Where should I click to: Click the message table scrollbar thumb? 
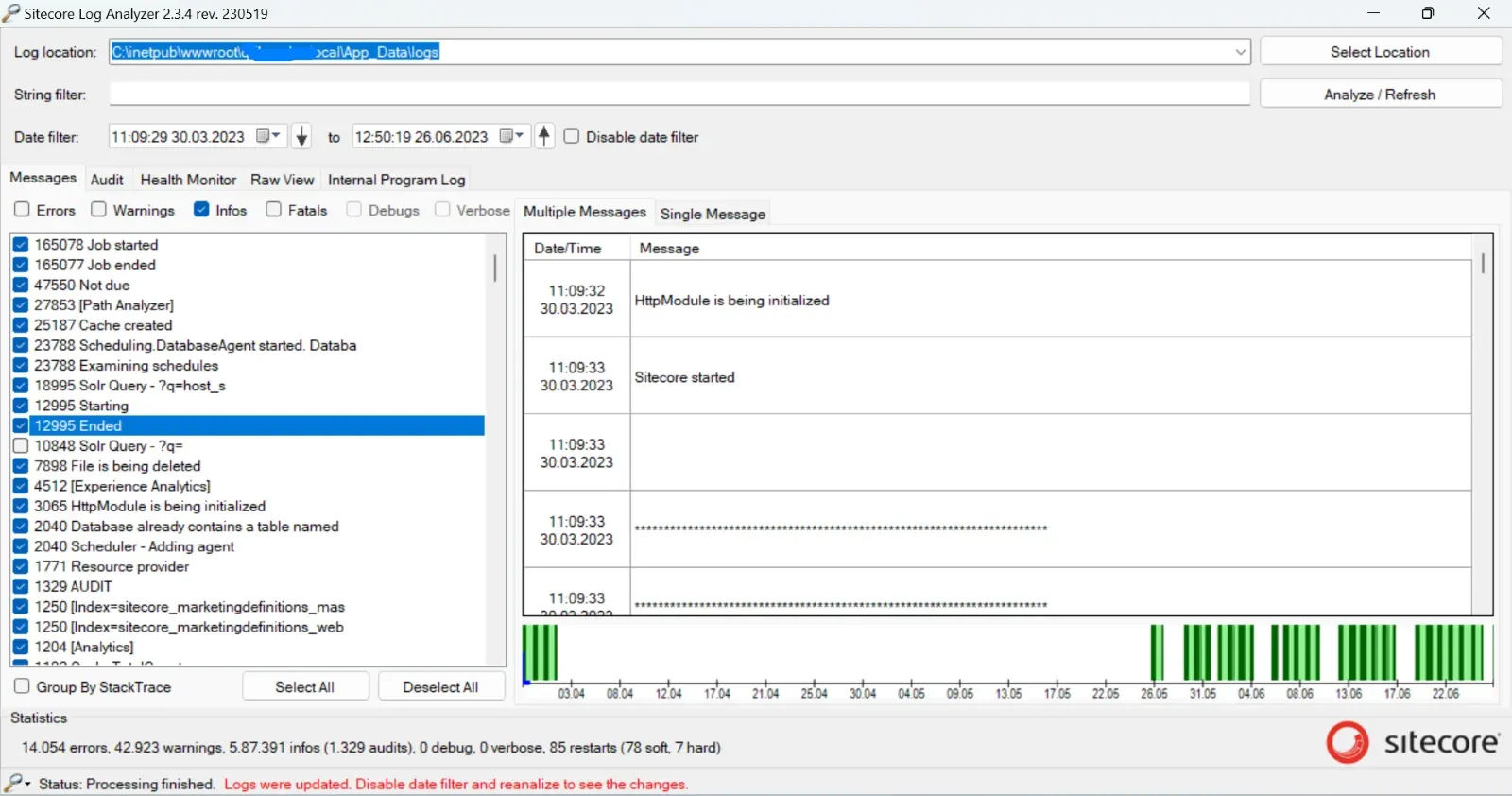coord(1483,264)
